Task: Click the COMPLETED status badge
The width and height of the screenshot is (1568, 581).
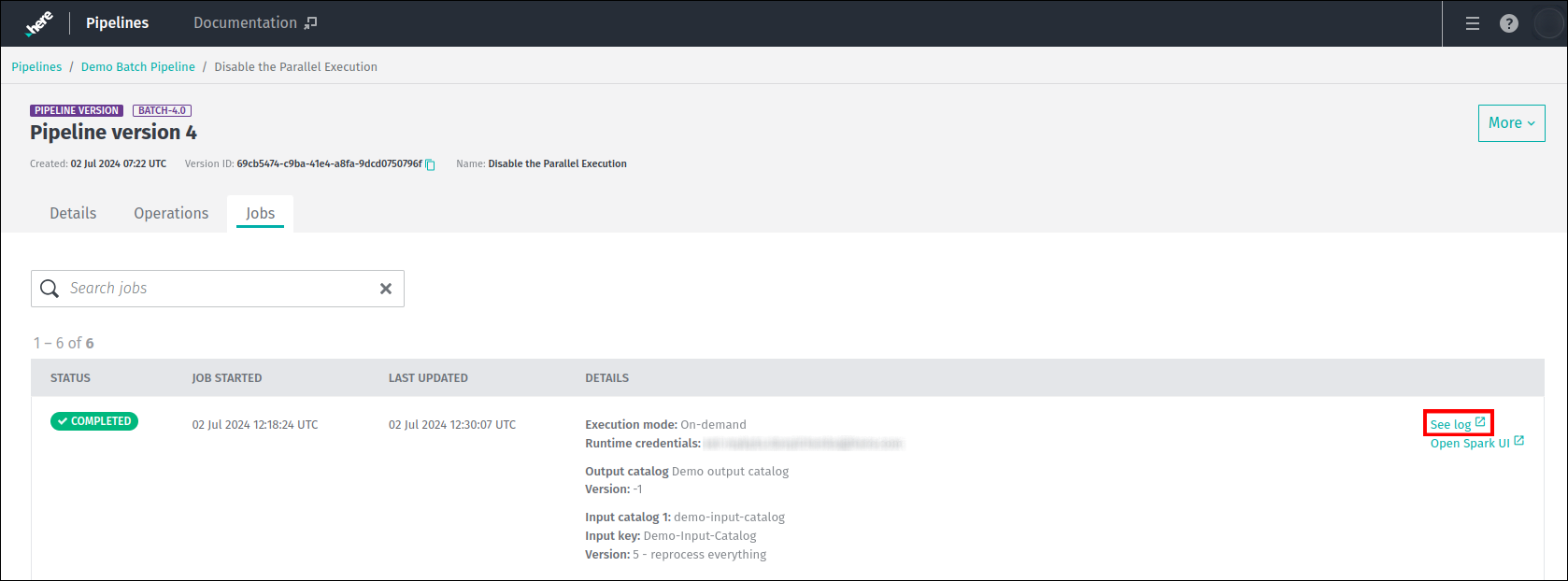Action: [x=94, y=421]
